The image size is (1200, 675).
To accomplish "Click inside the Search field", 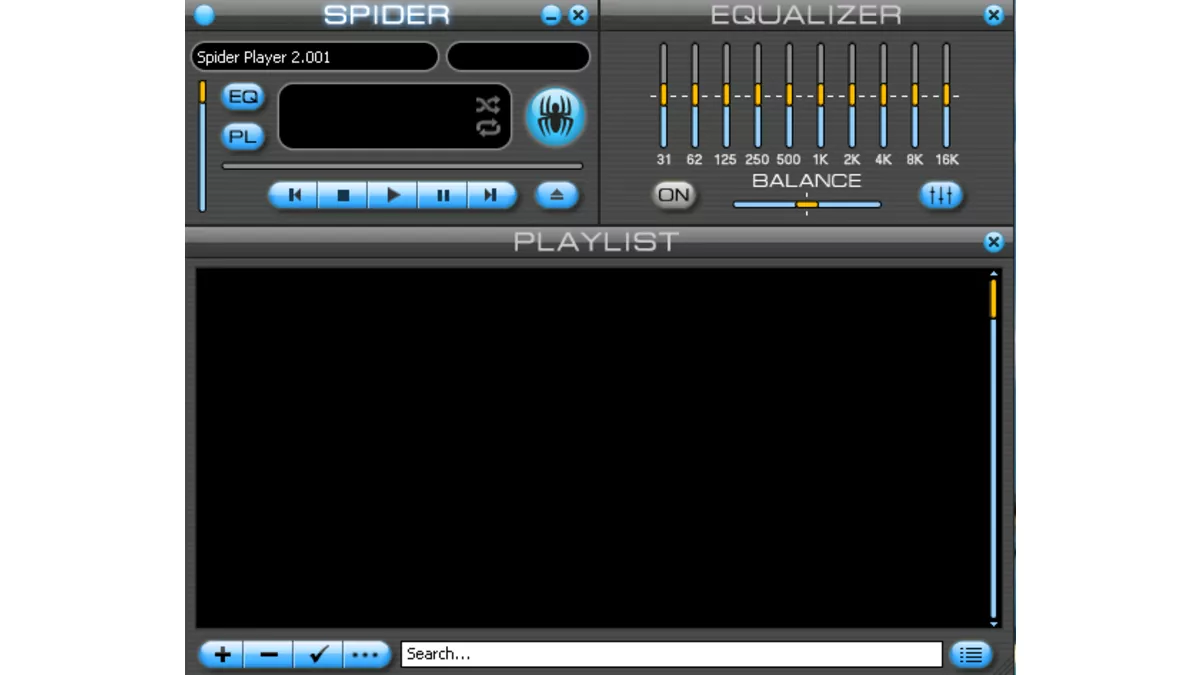I will point(670,654).
